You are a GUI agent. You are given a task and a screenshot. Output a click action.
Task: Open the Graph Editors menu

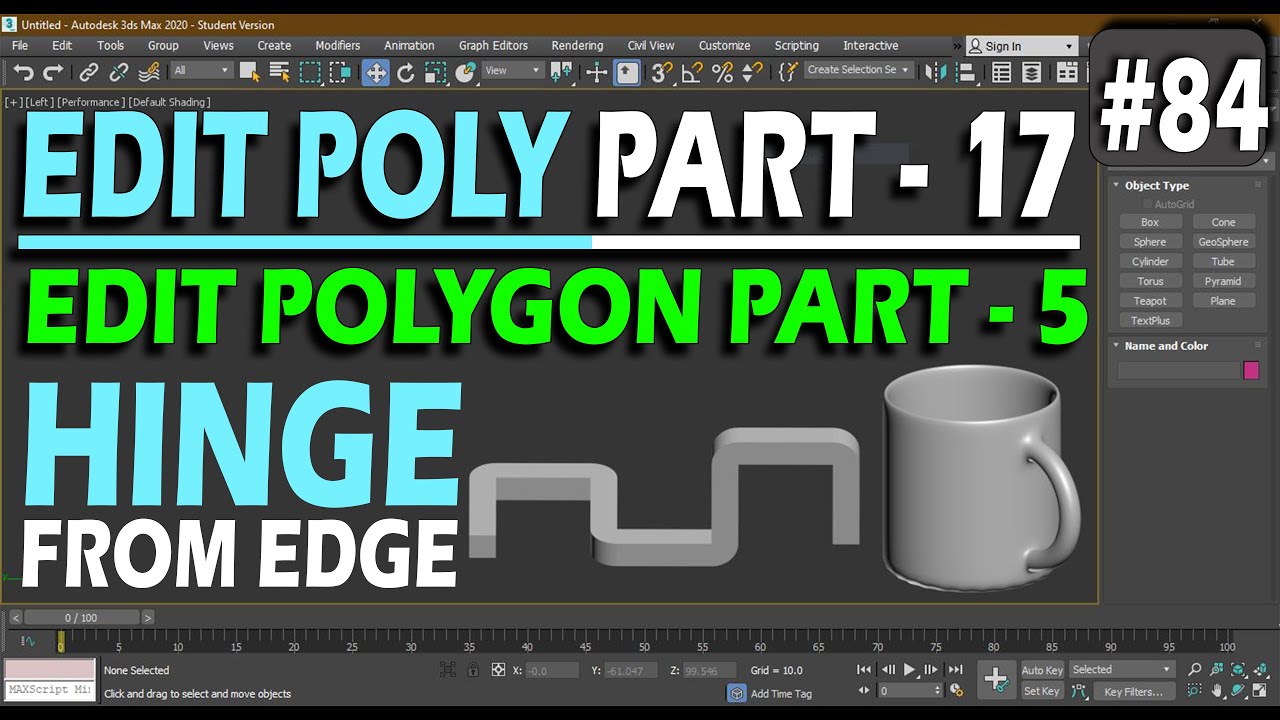[493, 46]
